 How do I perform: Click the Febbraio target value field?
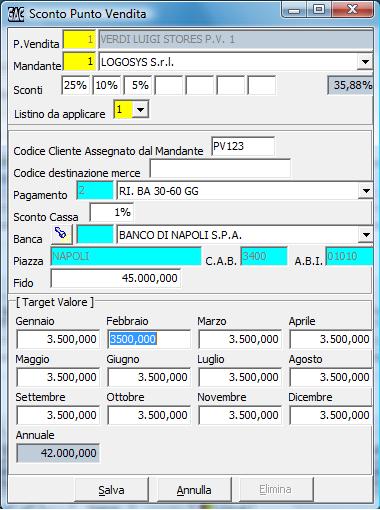click(149, 339)
